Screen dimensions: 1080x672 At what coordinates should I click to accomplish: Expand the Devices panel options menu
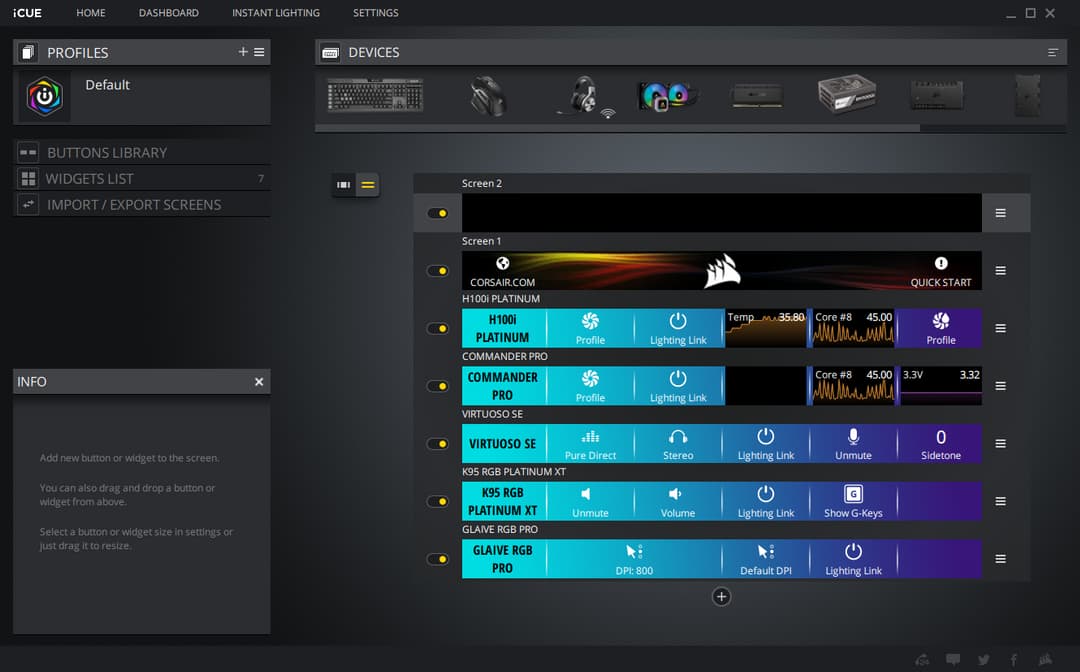(x=1052, y=52)
